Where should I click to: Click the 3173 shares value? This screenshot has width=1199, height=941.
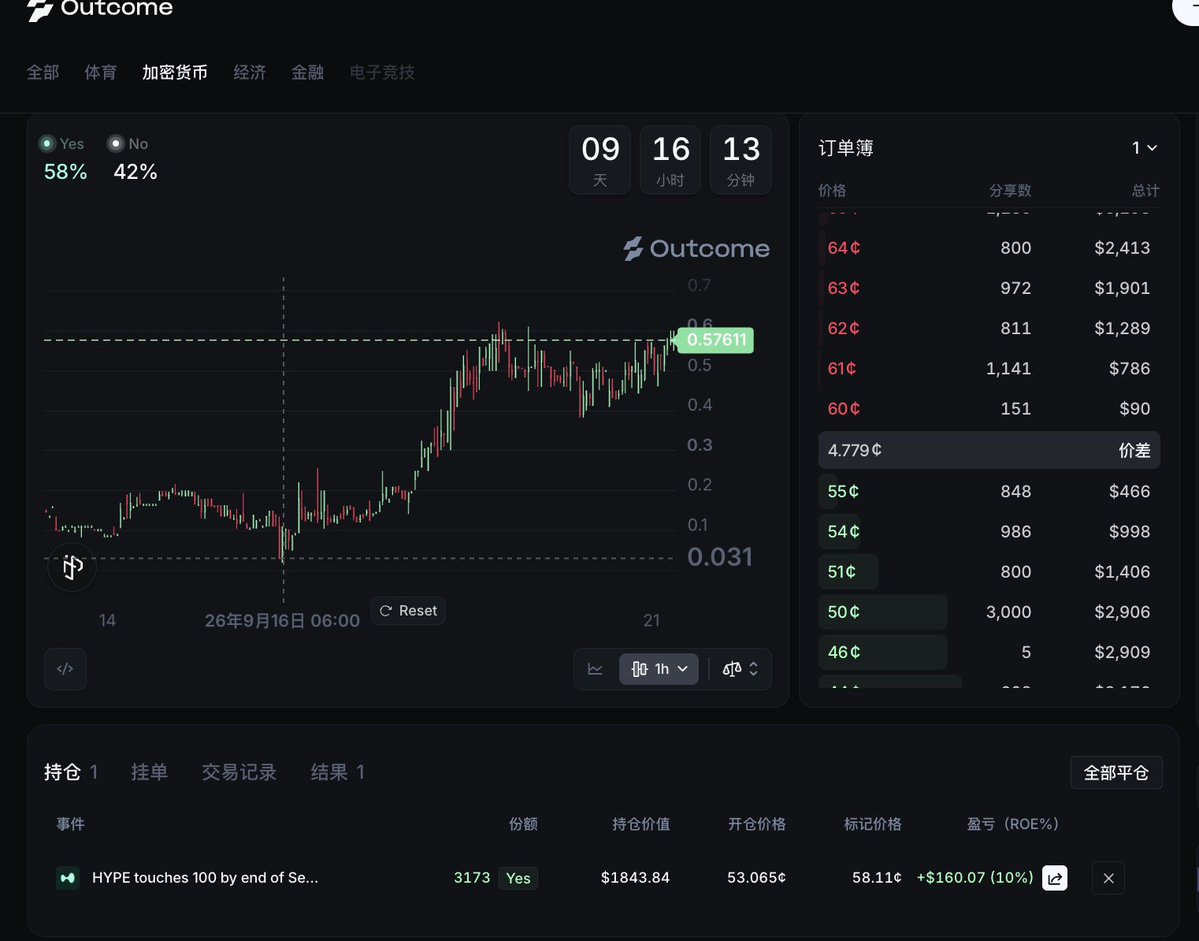coord(472,878)
